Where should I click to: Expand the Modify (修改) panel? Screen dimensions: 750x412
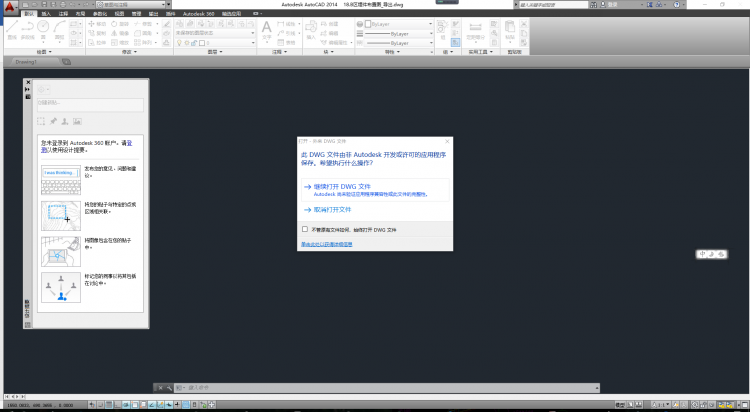(x=129, y=52)
